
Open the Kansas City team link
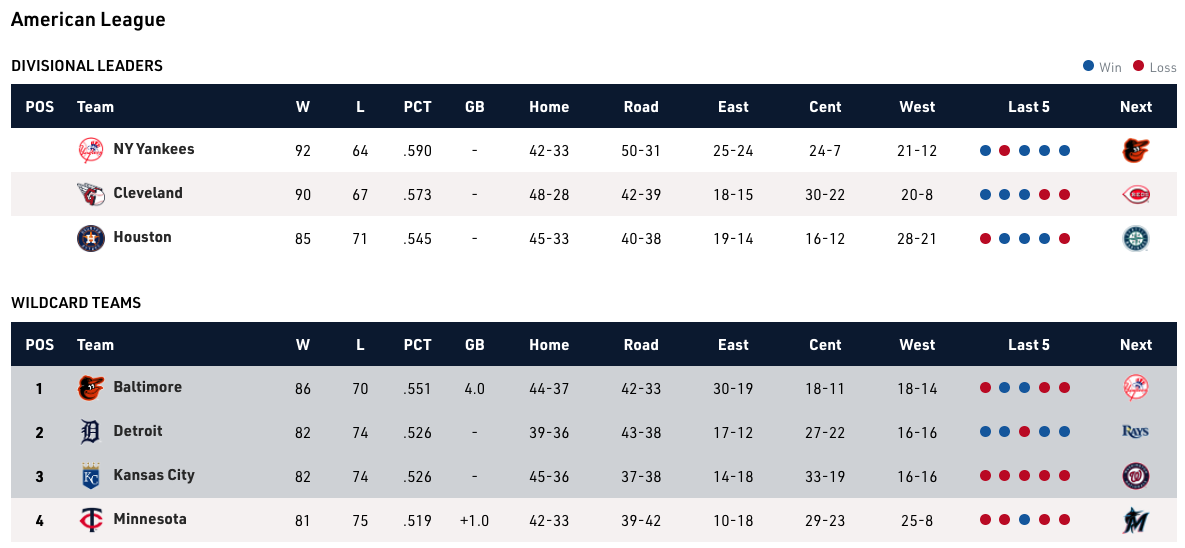click(x=154, y=475)
